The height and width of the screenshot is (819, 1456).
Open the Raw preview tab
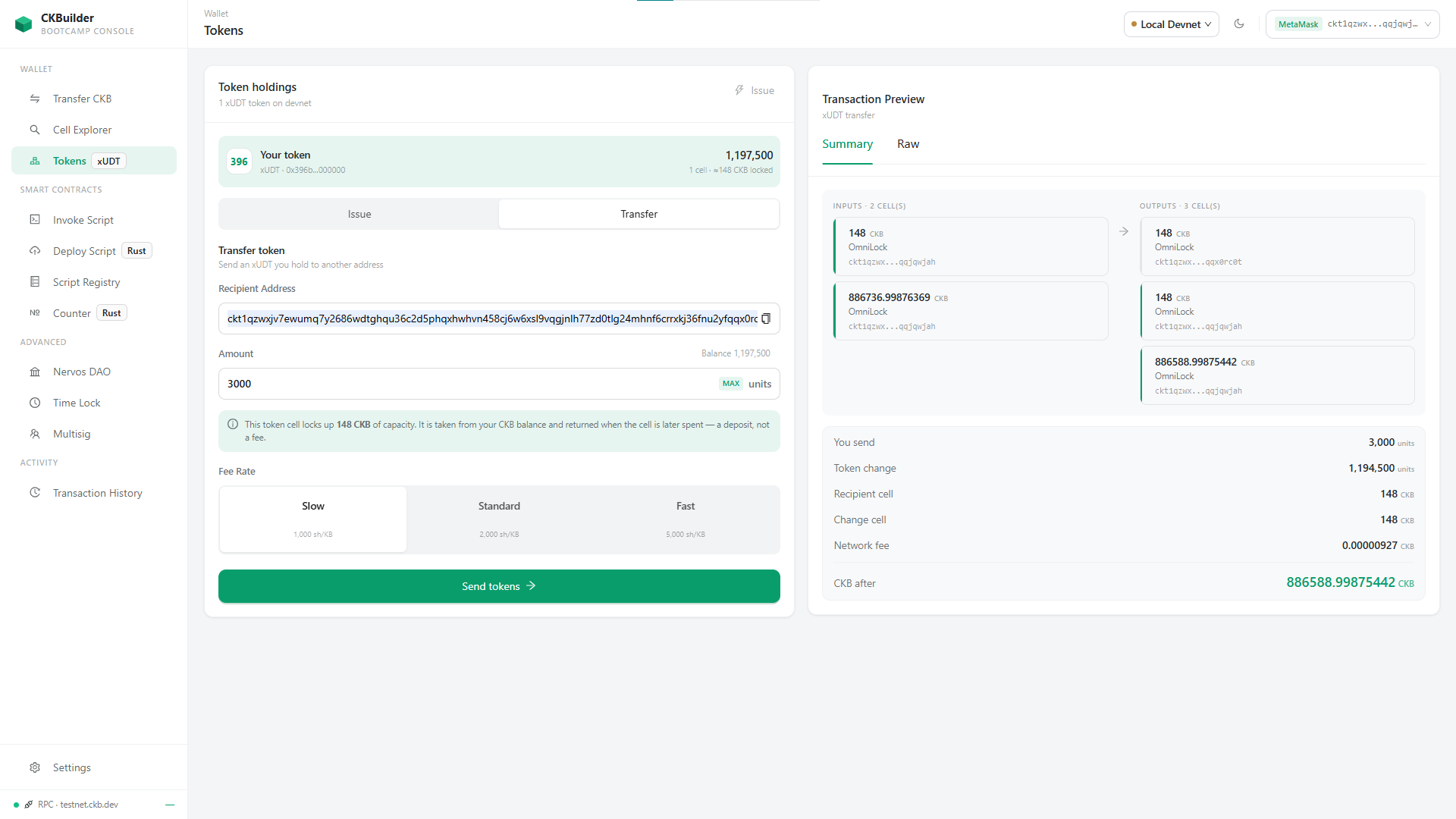[908, 144]
